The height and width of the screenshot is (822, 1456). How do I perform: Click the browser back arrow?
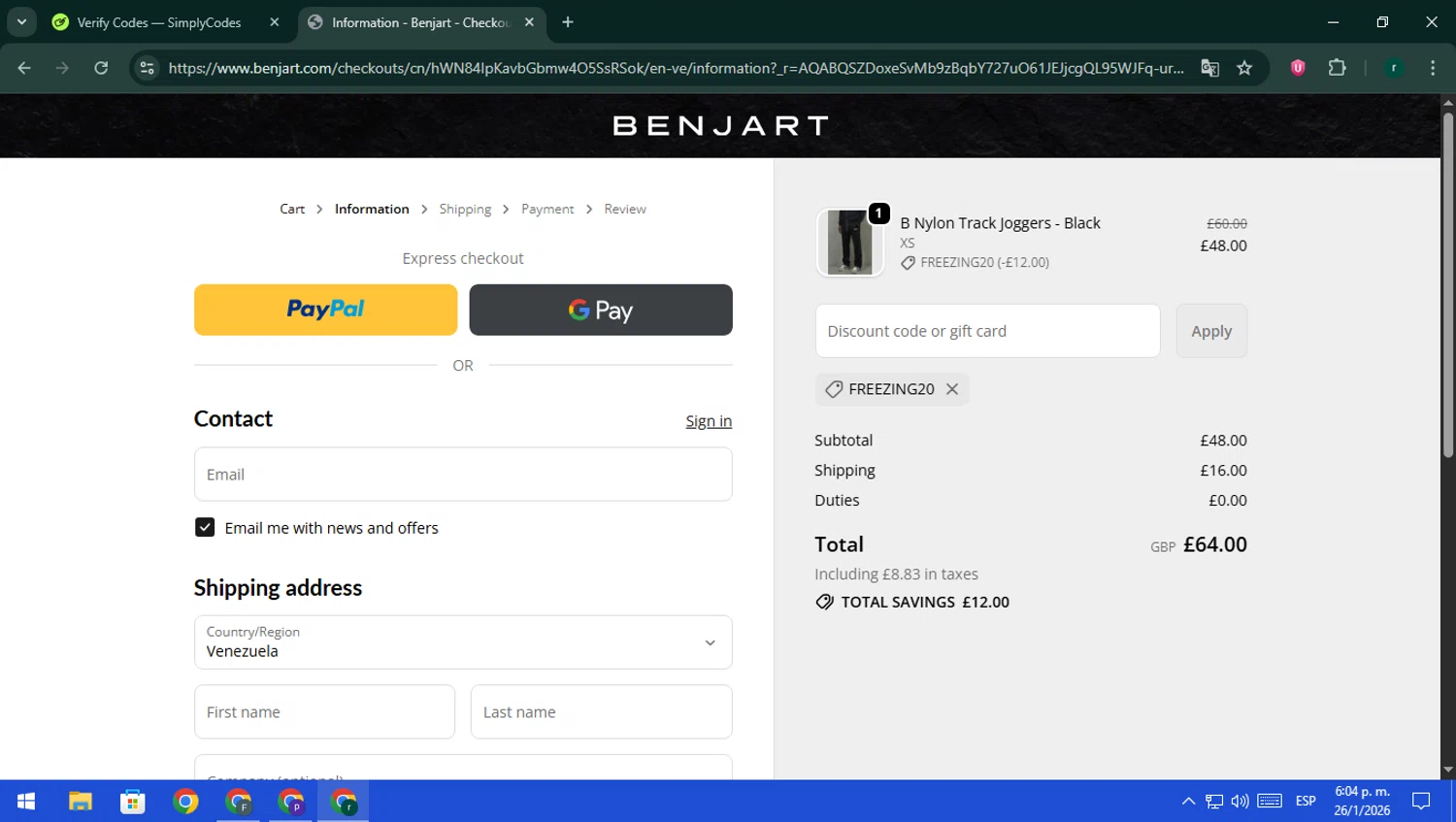point(24,68)
